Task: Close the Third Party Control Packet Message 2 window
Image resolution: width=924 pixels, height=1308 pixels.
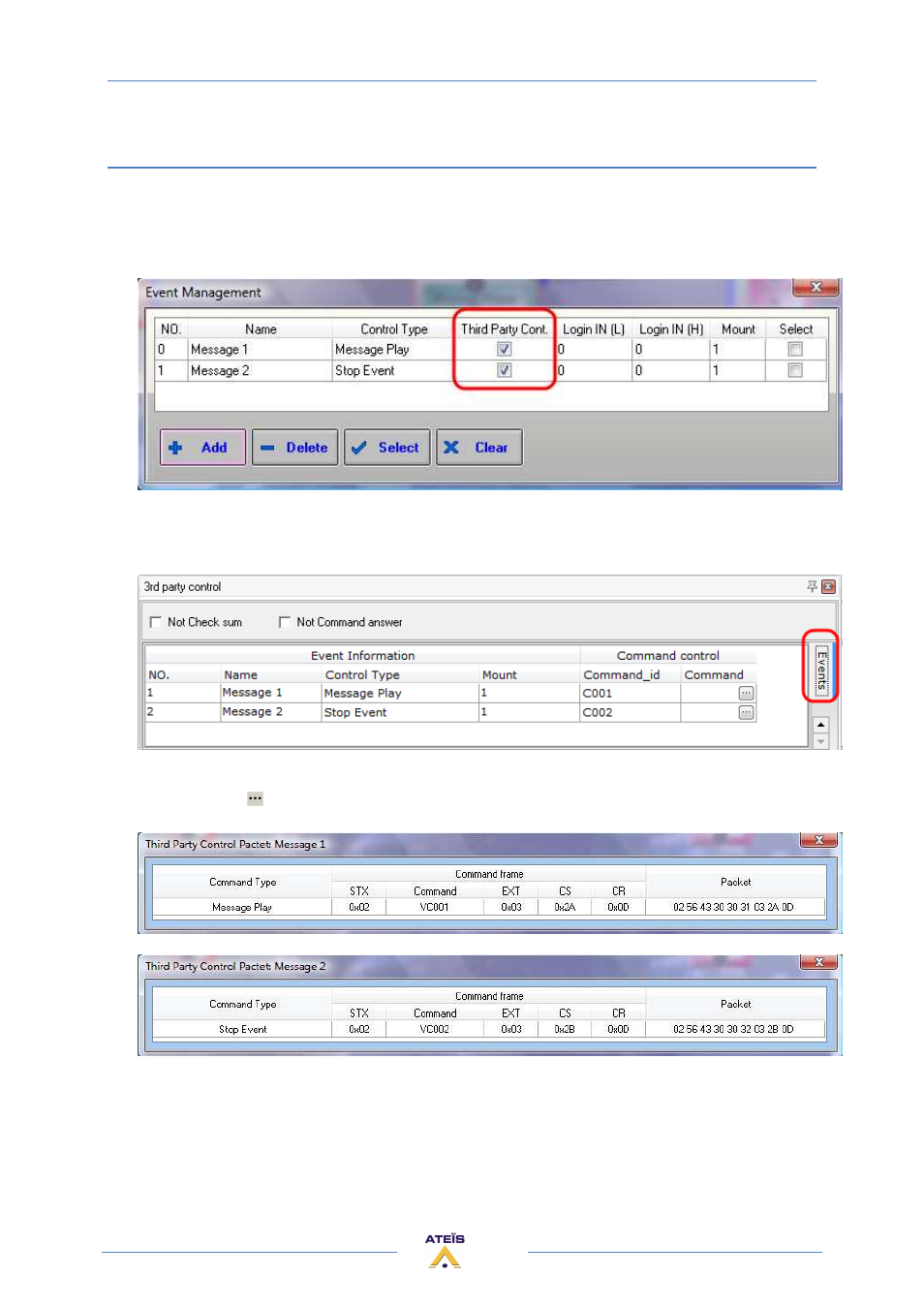Action: (x=818, y=963)
